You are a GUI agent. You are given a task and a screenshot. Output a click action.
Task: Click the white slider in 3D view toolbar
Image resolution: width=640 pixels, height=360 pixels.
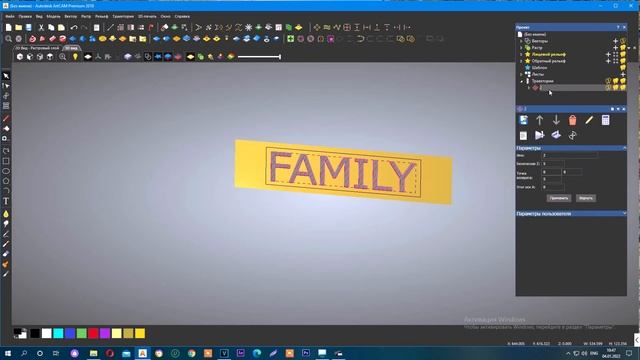[x=259, y=57]
